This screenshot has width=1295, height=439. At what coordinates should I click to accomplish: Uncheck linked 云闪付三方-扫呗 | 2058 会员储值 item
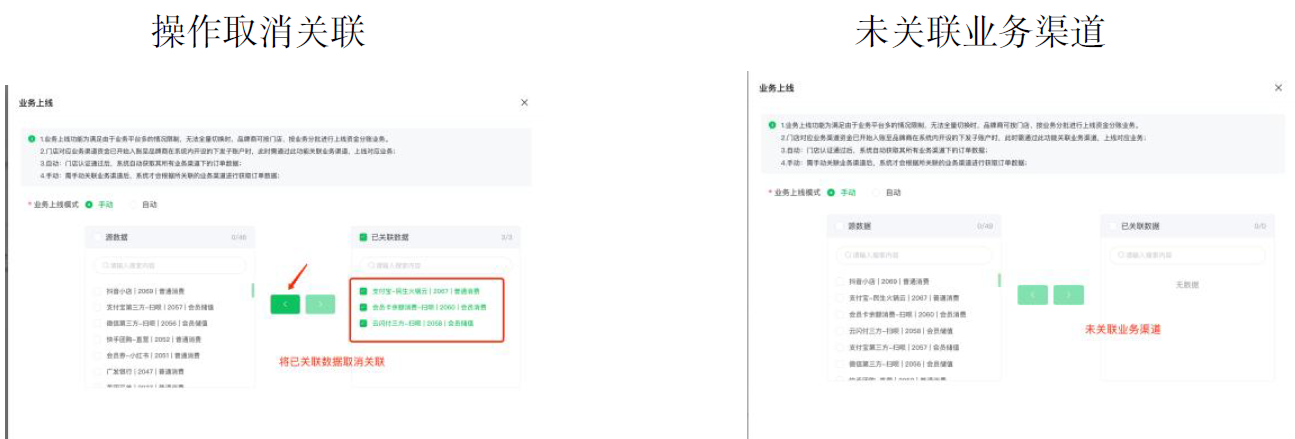[x=363, y=323]
